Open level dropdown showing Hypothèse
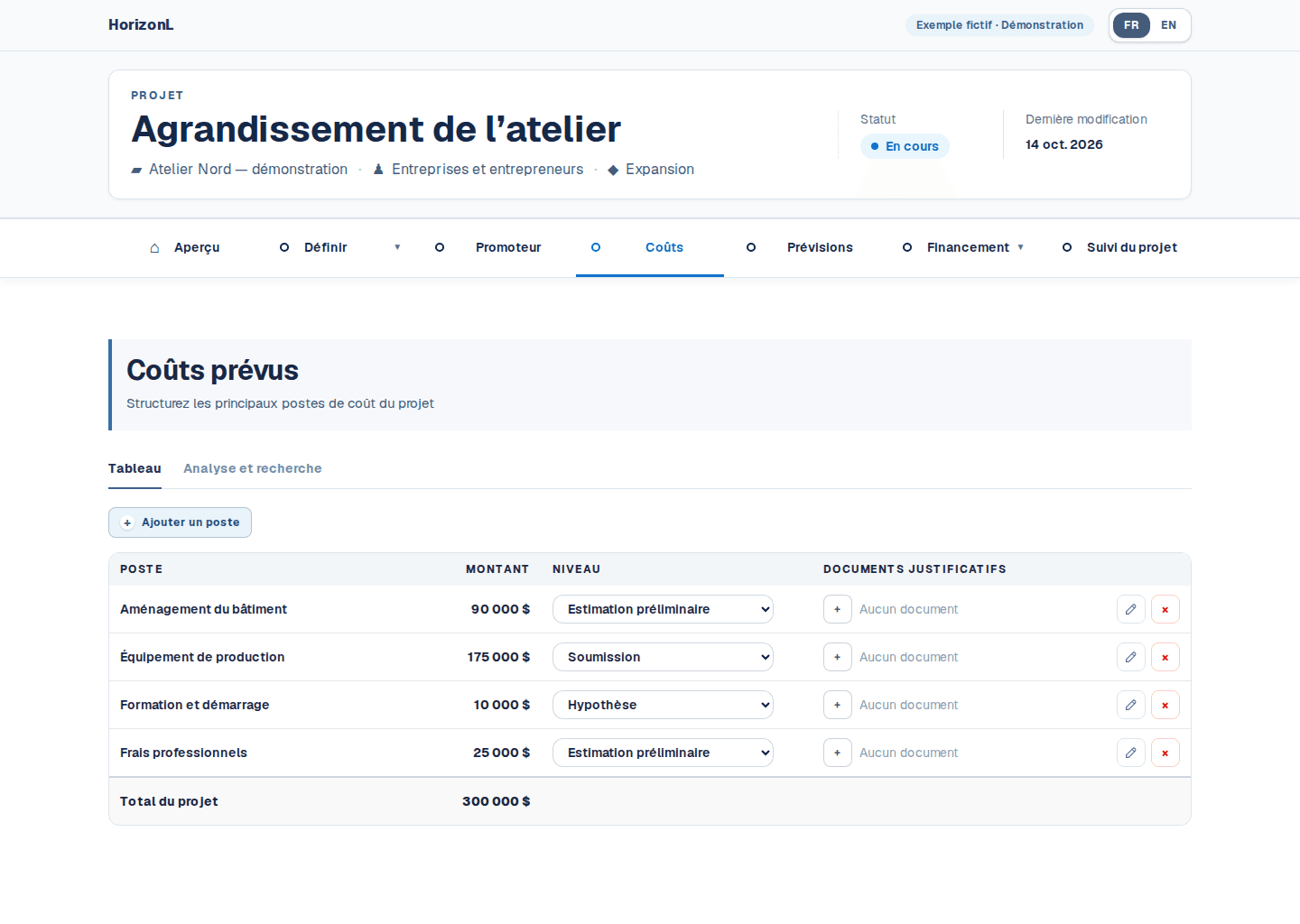 point(663,705)
